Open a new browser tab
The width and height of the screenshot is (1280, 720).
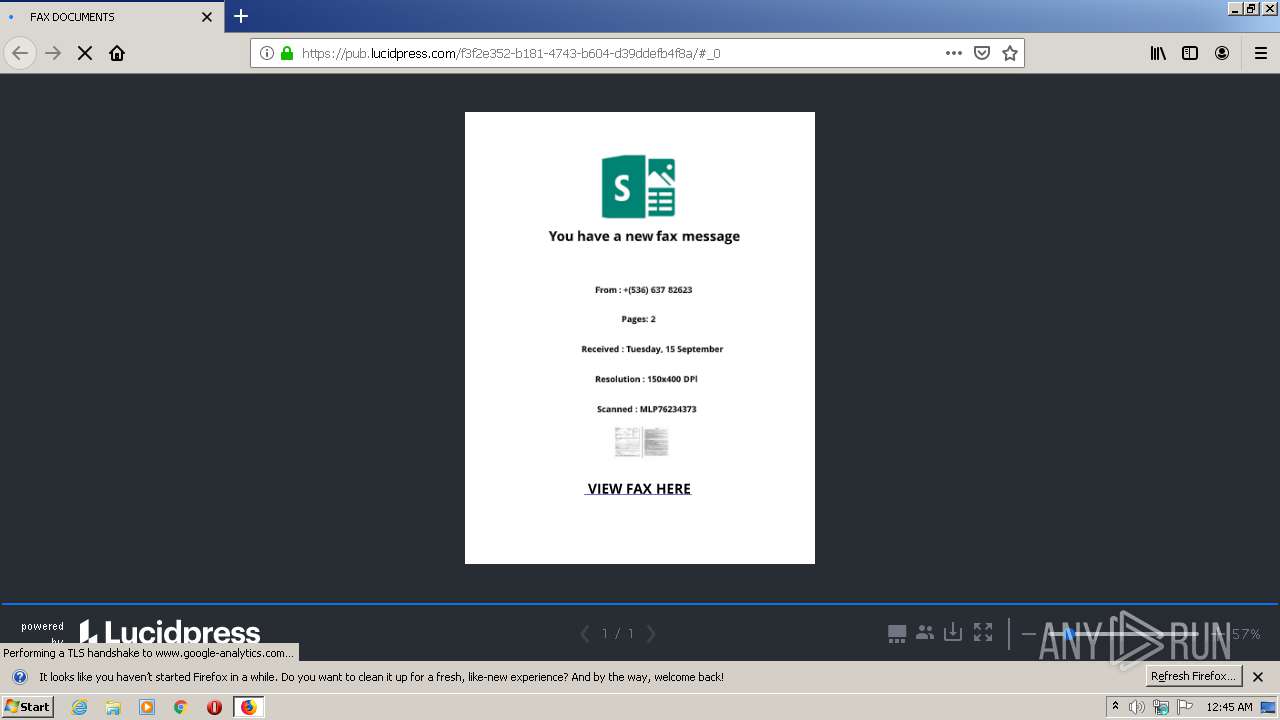pyautogui.click(x=241, y=16)
